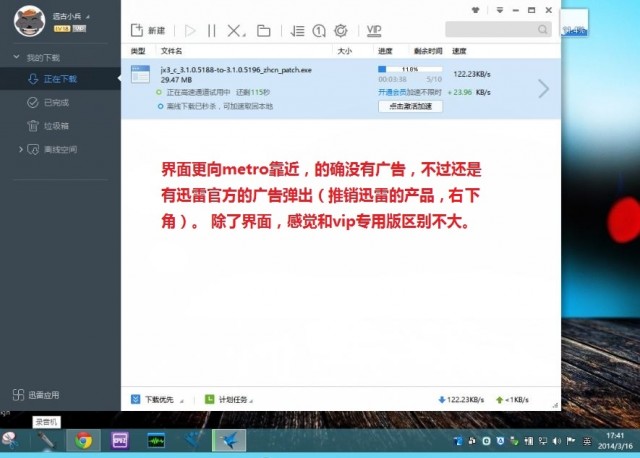Click inside the search input field

click(x=491, y=29)
